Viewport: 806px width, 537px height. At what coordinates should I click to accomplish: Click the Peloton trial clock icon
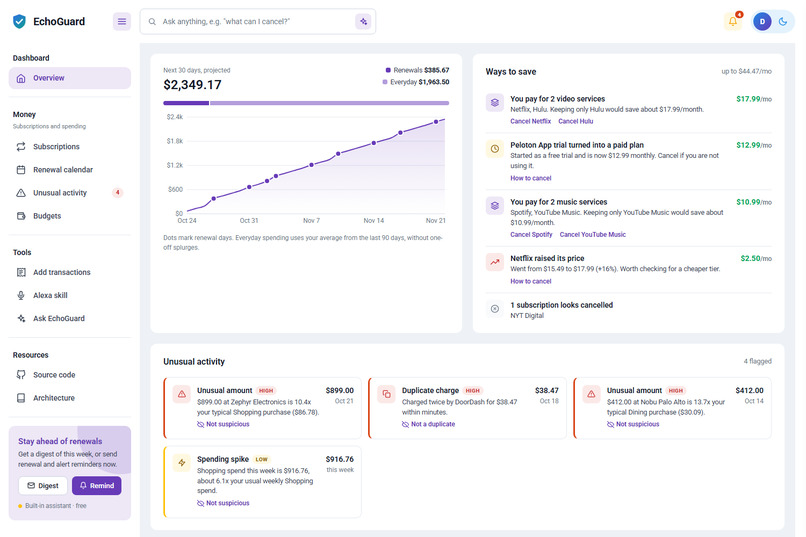click(x=494, y=149)
